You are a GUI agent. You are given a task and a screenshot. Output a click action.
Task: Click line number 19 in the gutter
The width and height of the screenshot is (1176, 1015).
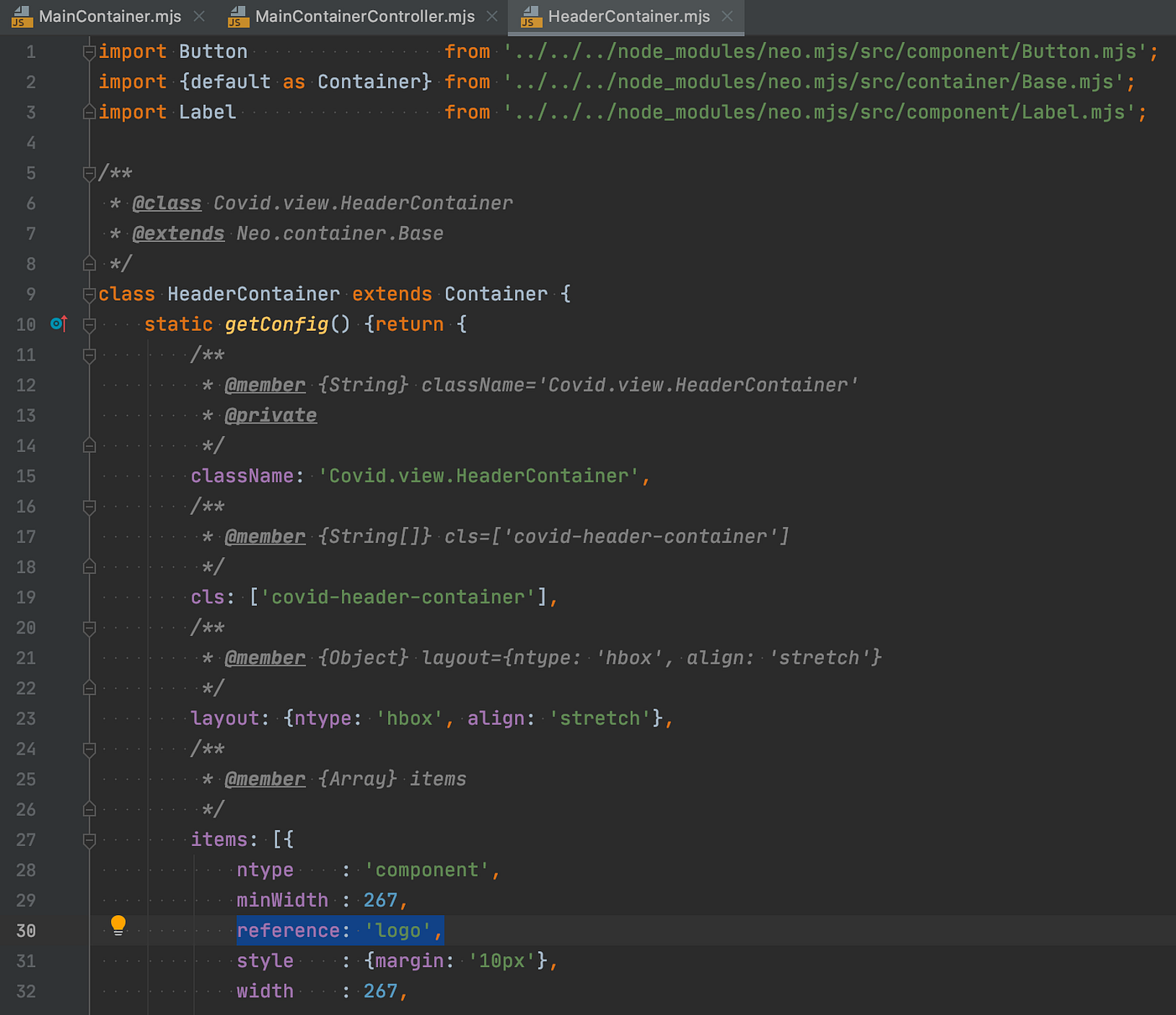pos(26,597)
